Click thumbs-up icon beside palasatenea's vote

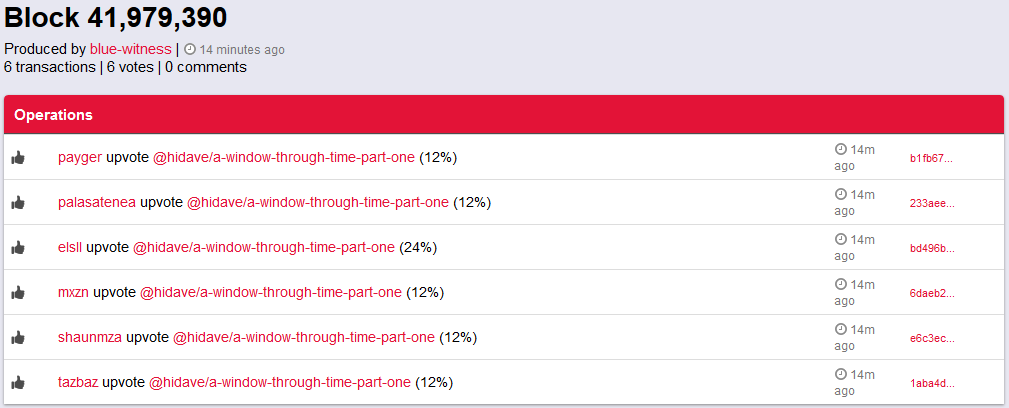[18, 202]
